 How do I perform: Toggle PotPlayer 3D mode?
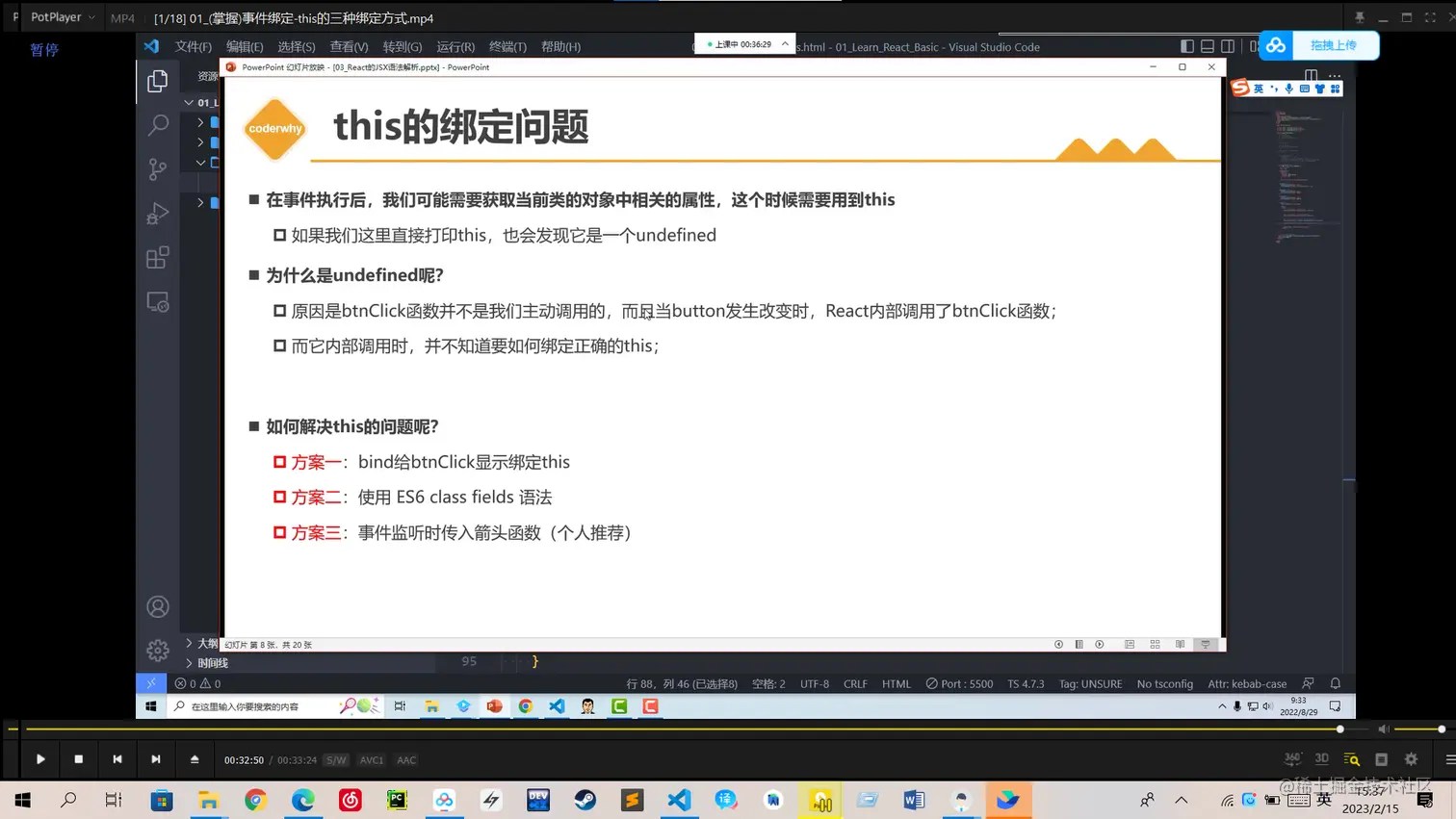1322,758
